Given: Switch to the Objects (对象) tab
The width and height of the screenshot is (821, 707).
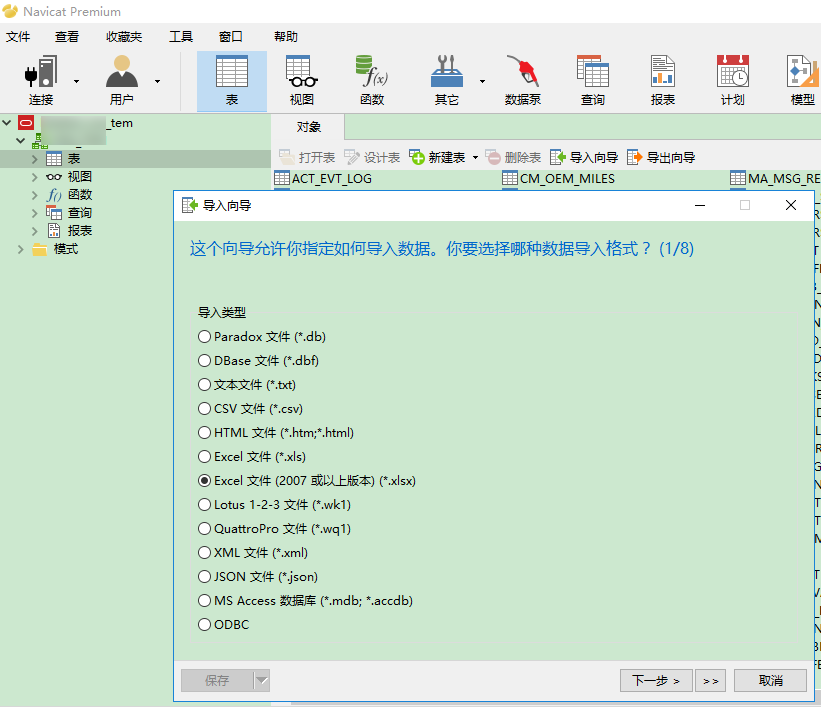Looking at the screenshot, I should pos(308,127).
